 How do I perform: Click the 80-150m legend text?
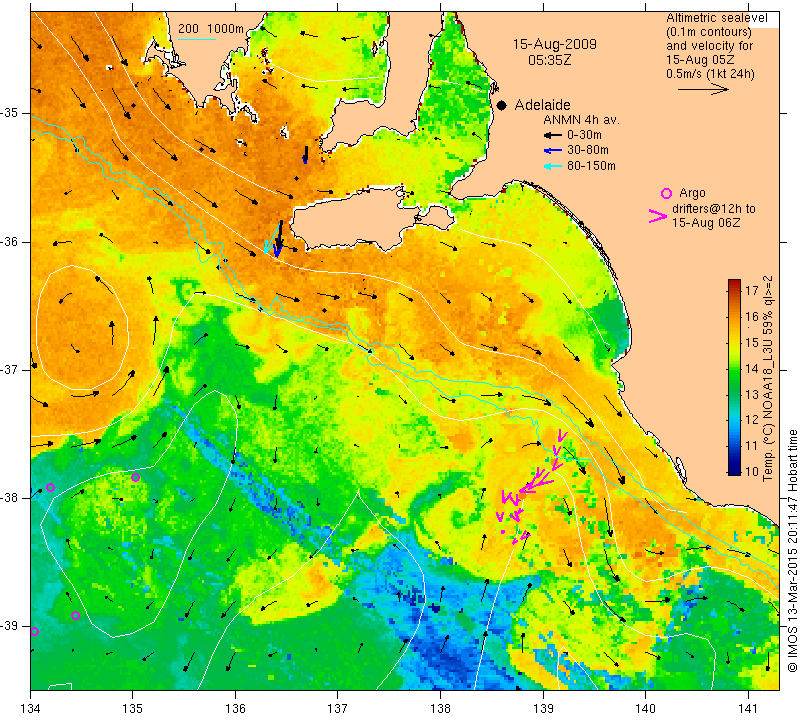click(591, 166)
